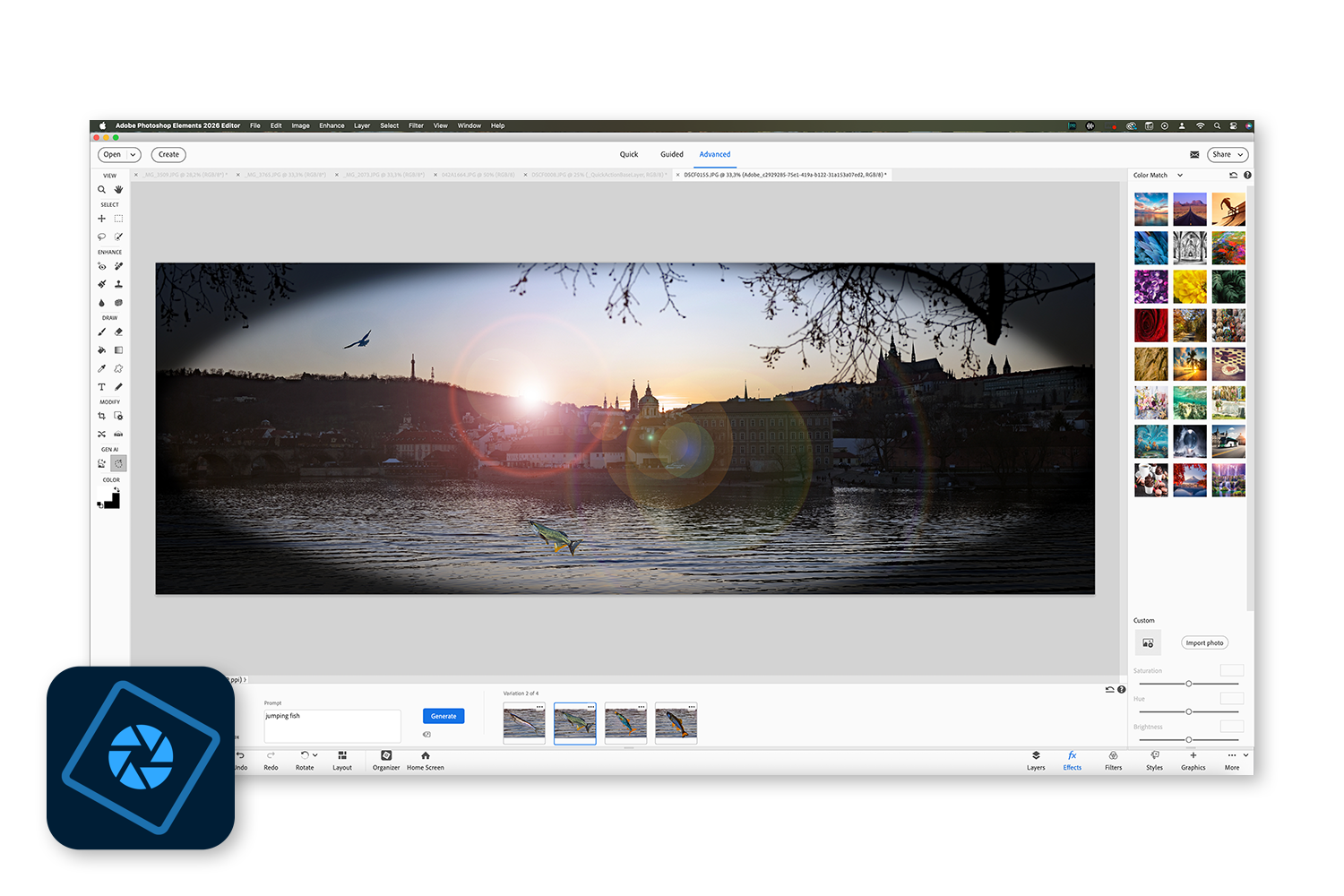
Task: Select the fourth fish variation thumbnail
Action: click(x=676, y=722)
